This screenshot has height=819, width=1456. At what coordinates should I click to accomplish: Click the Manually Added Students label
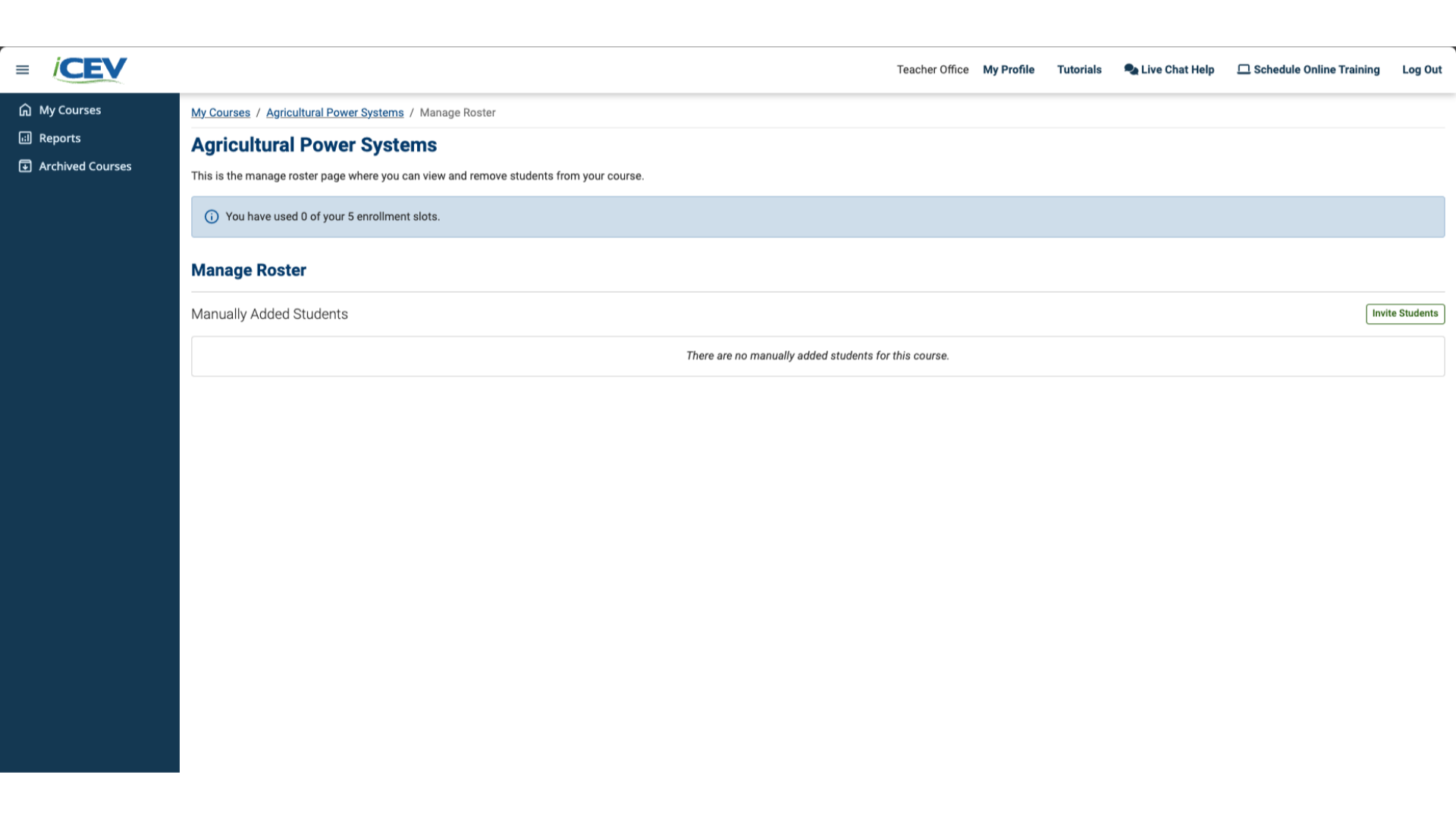coord(269,314)
